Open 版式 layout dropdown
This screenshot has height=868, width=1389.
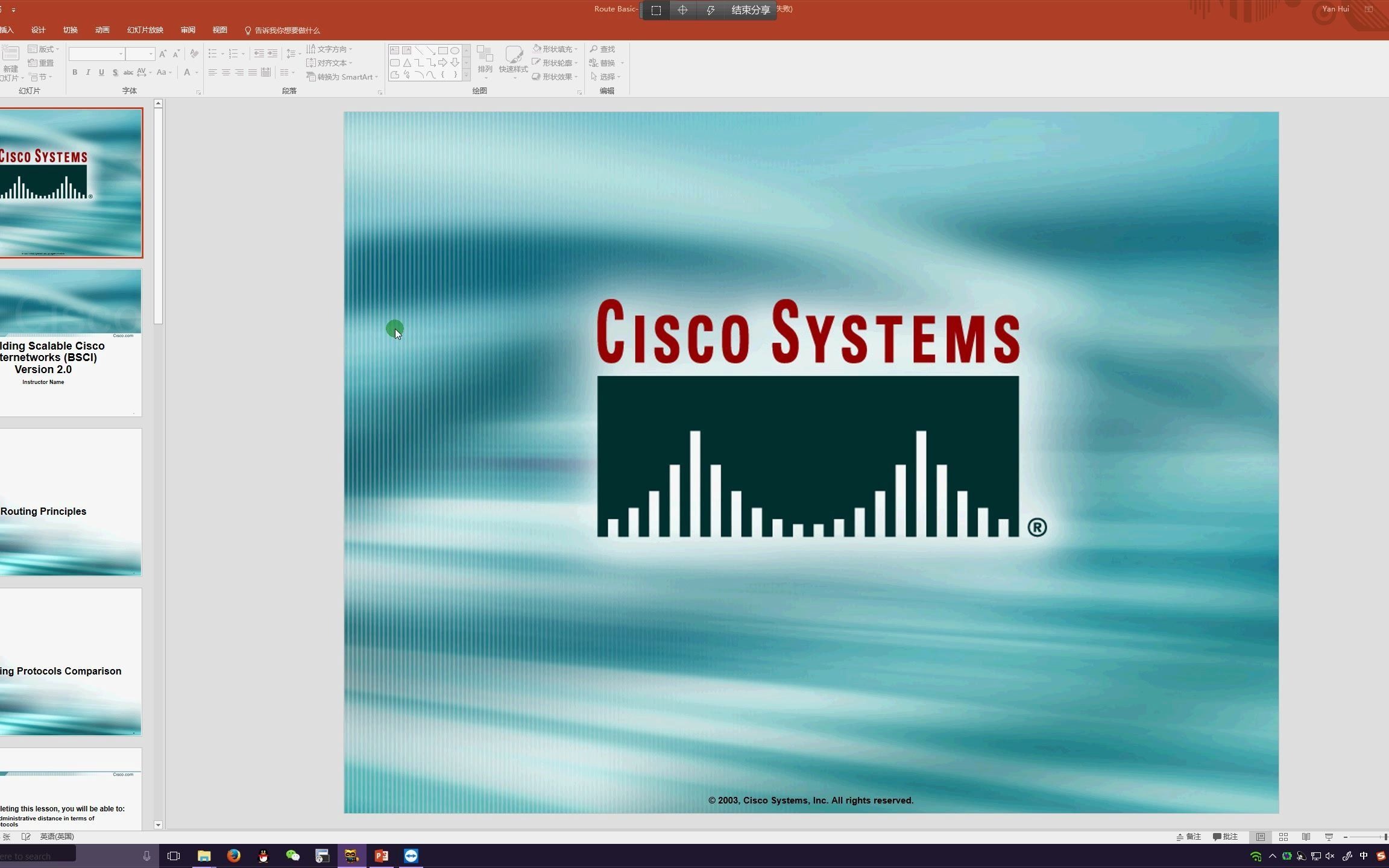[43, 49]
